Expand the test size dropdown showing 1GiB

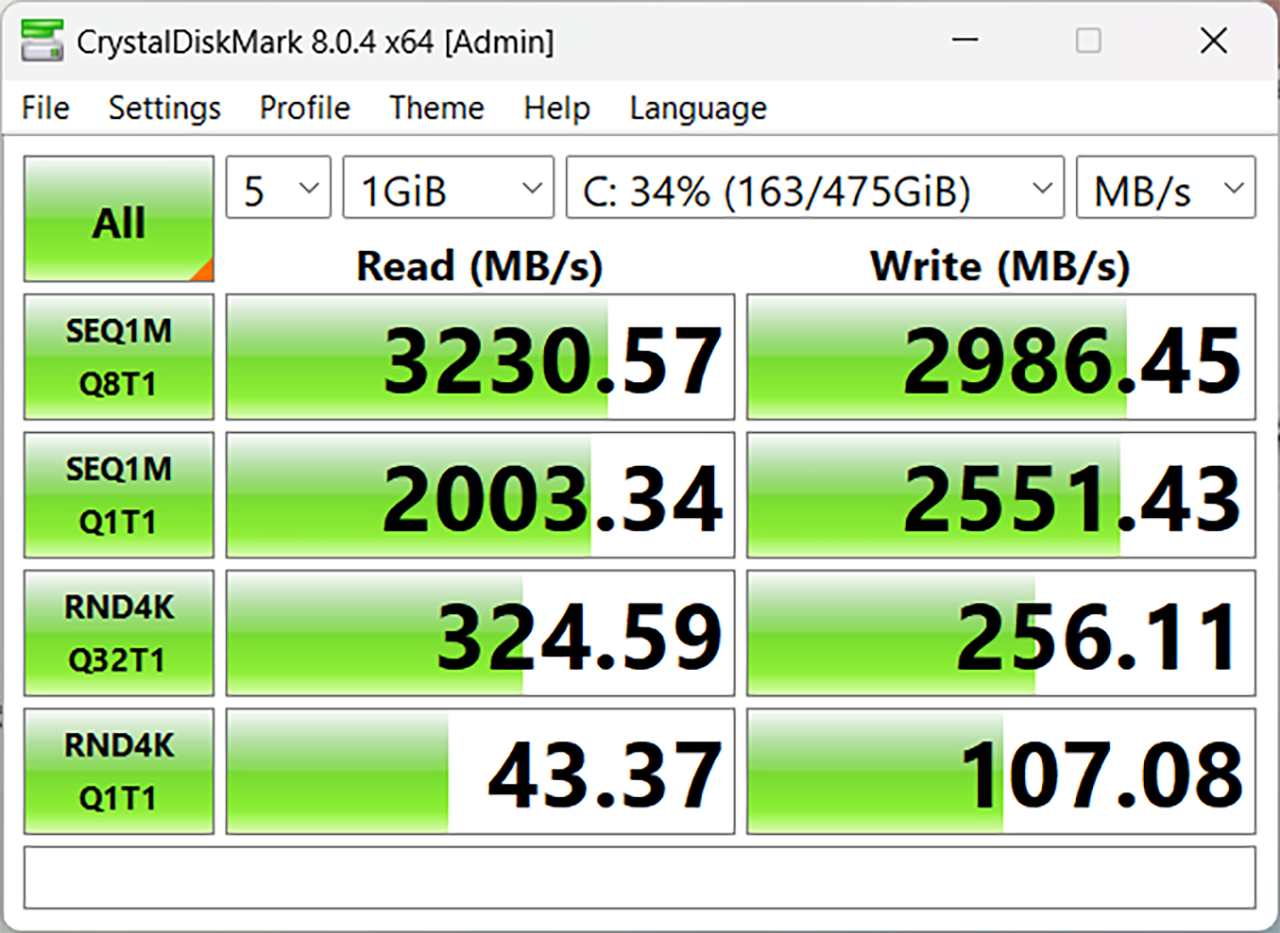point(448,187)
